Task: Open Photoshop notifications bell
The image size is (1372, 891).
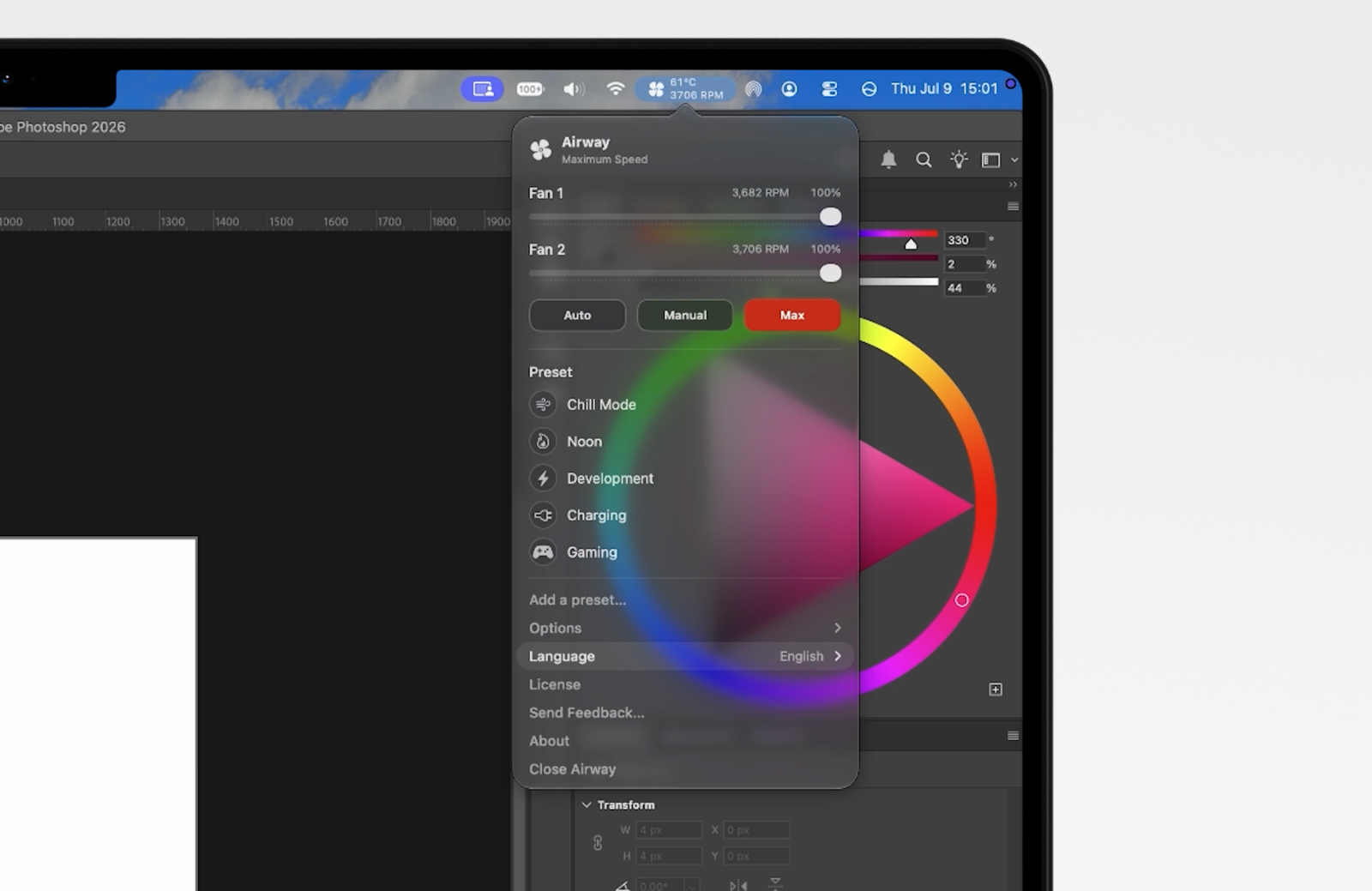Action: tap(889, 160)
